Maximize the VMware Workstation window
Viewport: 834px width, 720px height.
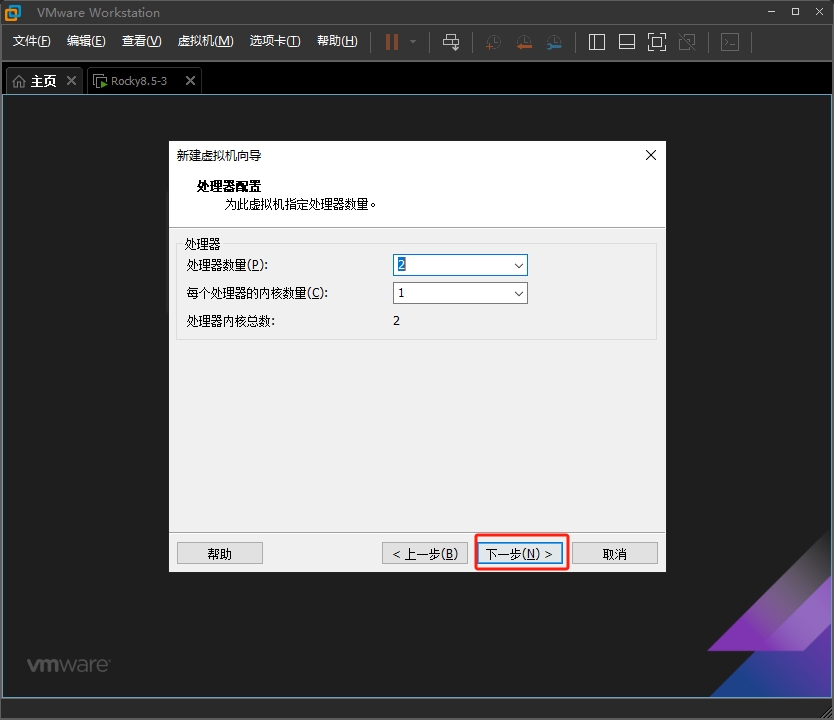[795, 12]
